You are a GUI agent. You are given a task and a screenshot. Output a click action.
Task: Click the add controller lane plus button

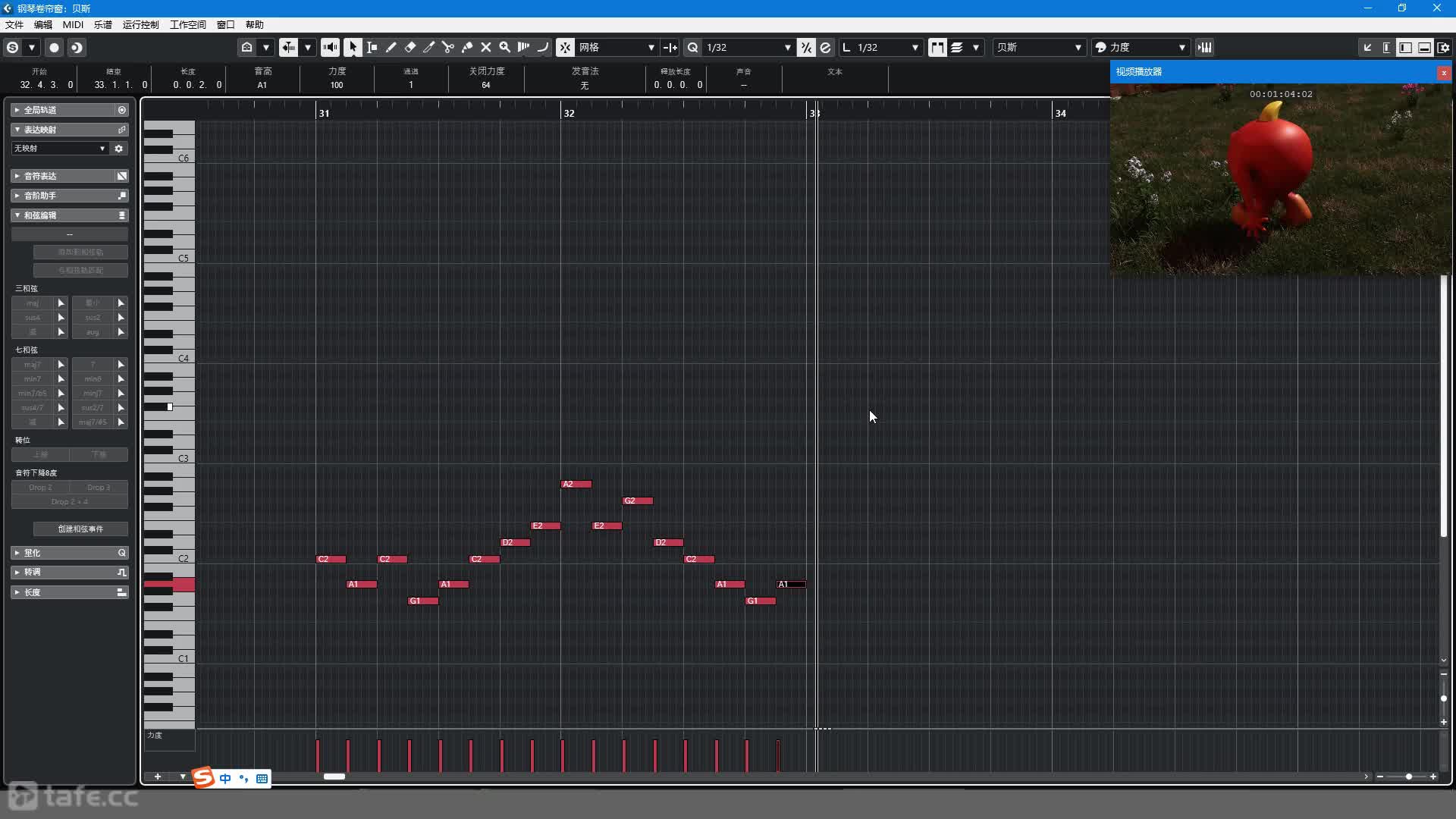(158, 777)
